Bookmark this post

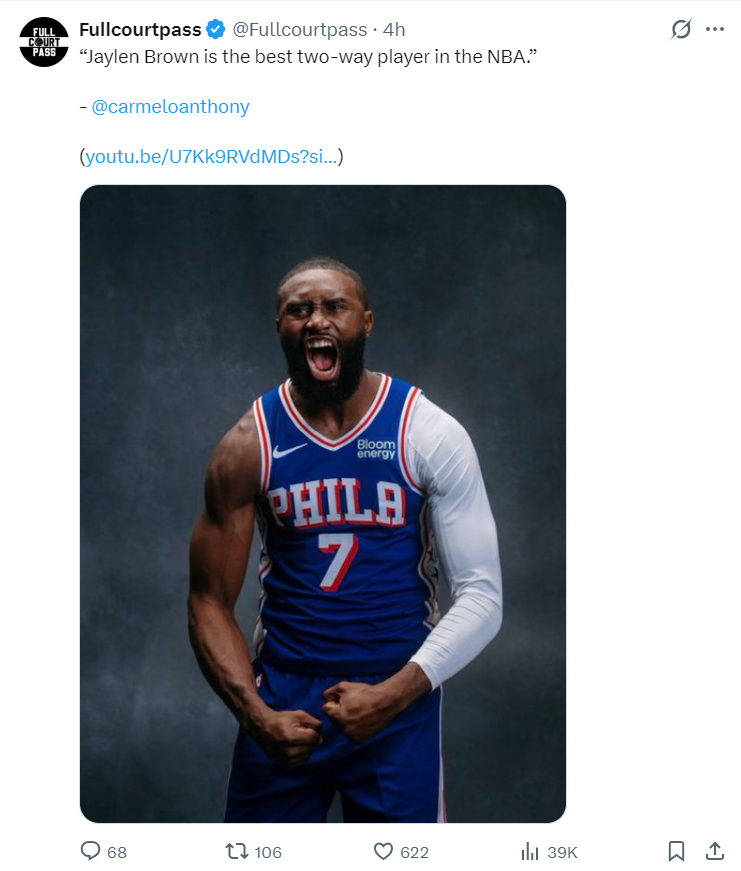coord(676,851)
